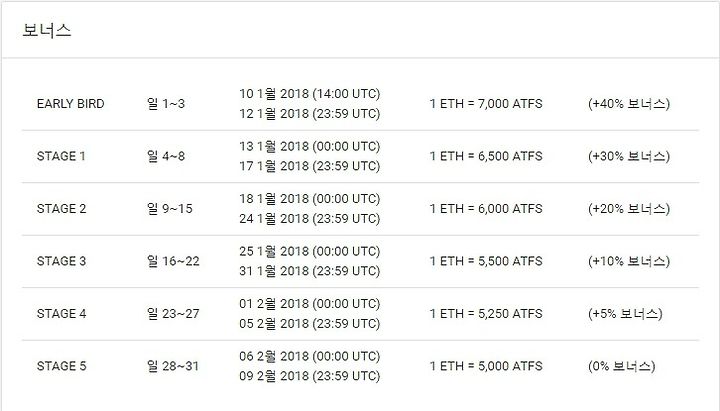Viewport: 720px width, 411px height.
Task: Select the +30% 보너스 text
Action: pos(629,156)
